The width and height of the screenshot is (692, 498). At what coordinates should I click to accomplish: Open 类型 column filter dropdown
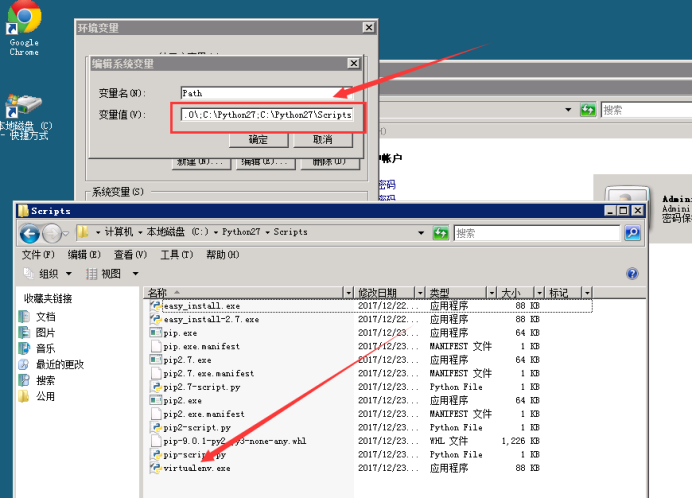(492, 293)
